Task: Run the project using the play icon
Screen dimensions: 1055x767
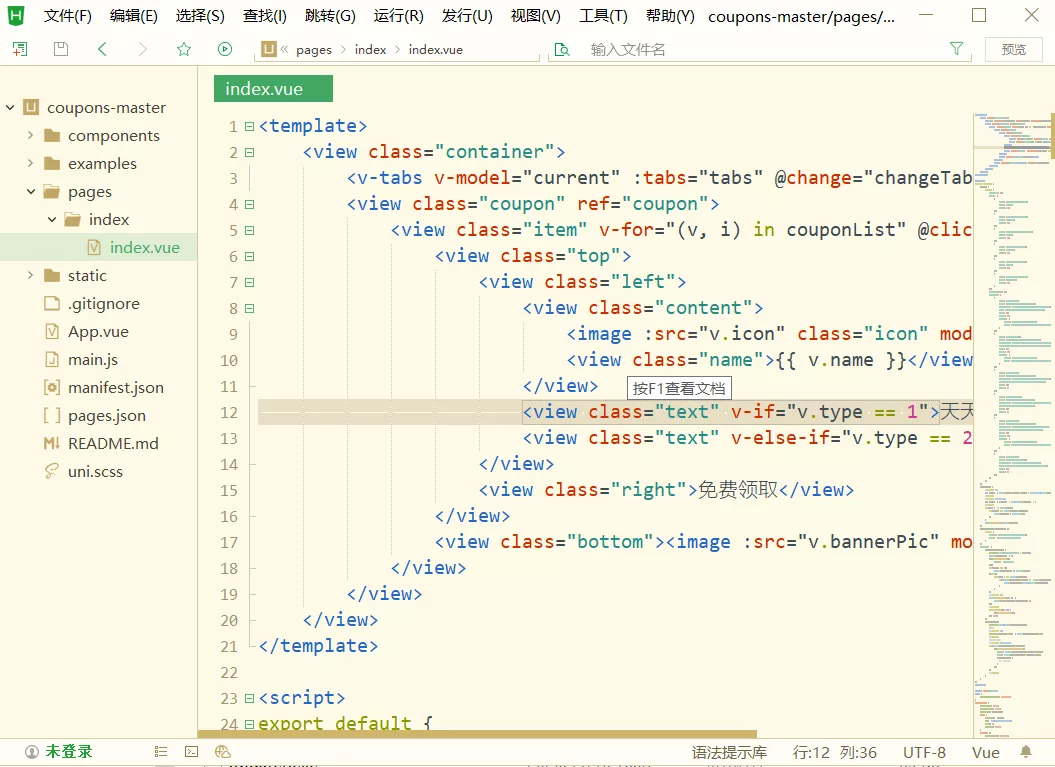Action: click(224, 48)
